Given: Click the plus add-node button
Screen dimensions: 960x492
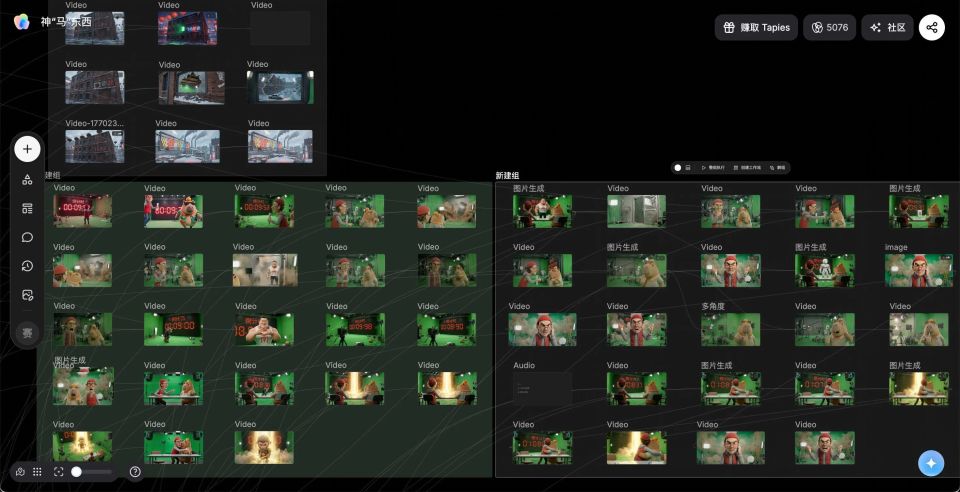Looking at the screenshot, I should point(28,149).
